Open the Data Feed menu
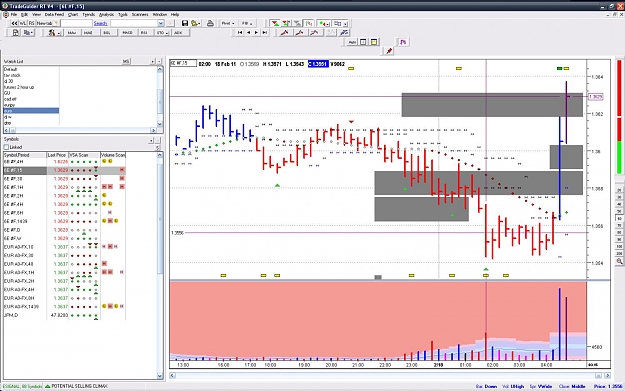 (x=54, y=14)
